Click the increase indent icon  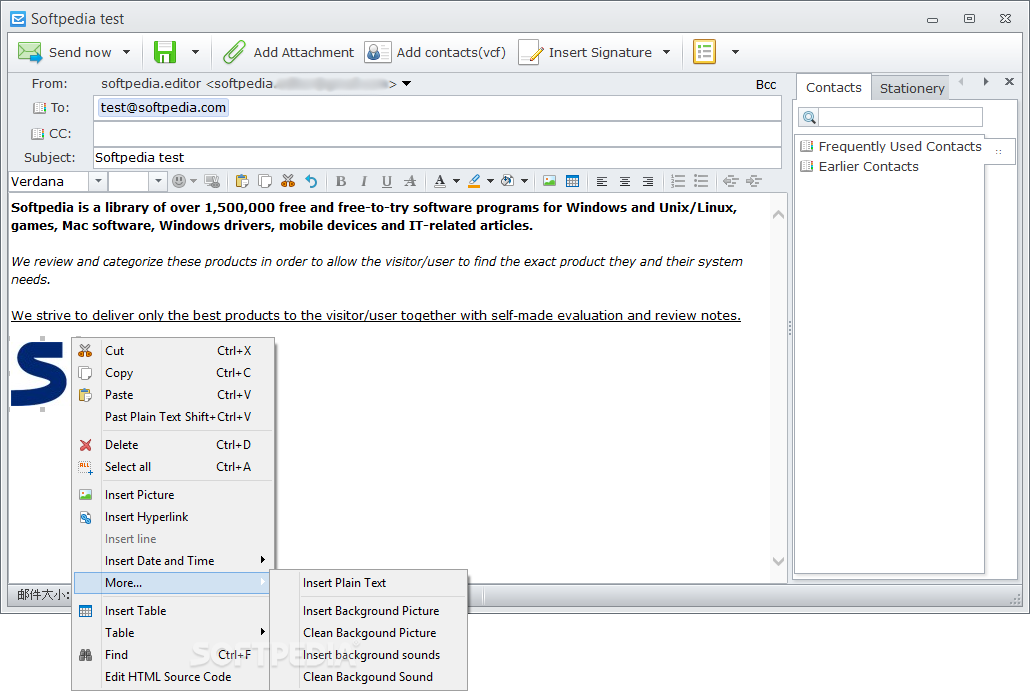(754, 181)
